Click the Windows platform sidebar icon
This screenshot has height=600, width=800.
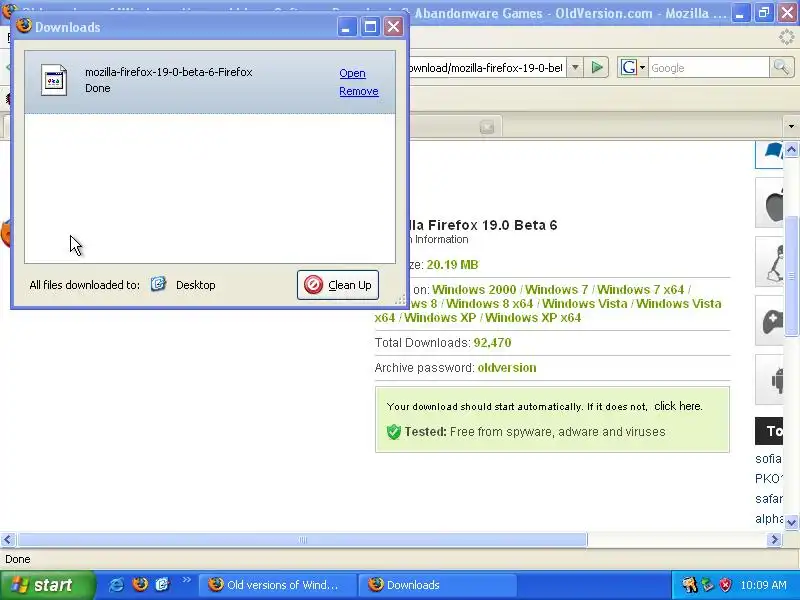[770, 155]
